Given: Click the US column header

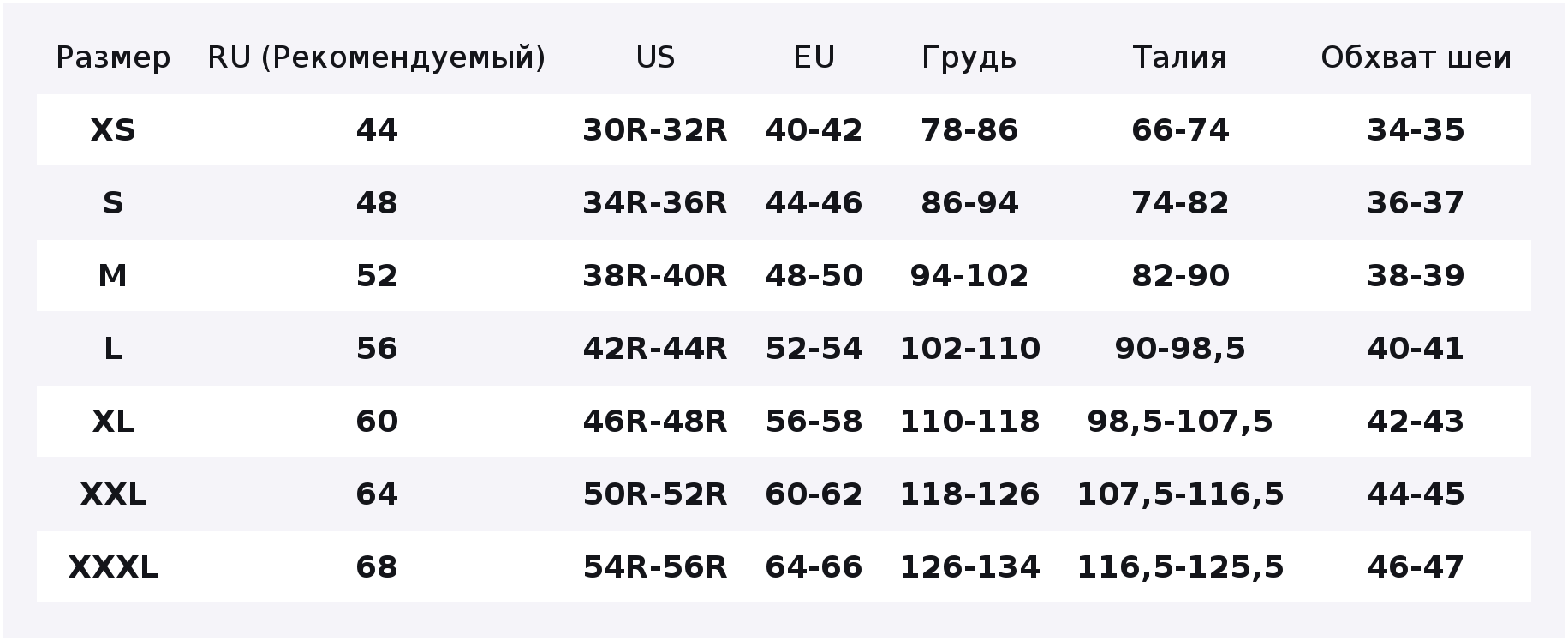Looking at the screenshot, I should [x=655, y=57].
